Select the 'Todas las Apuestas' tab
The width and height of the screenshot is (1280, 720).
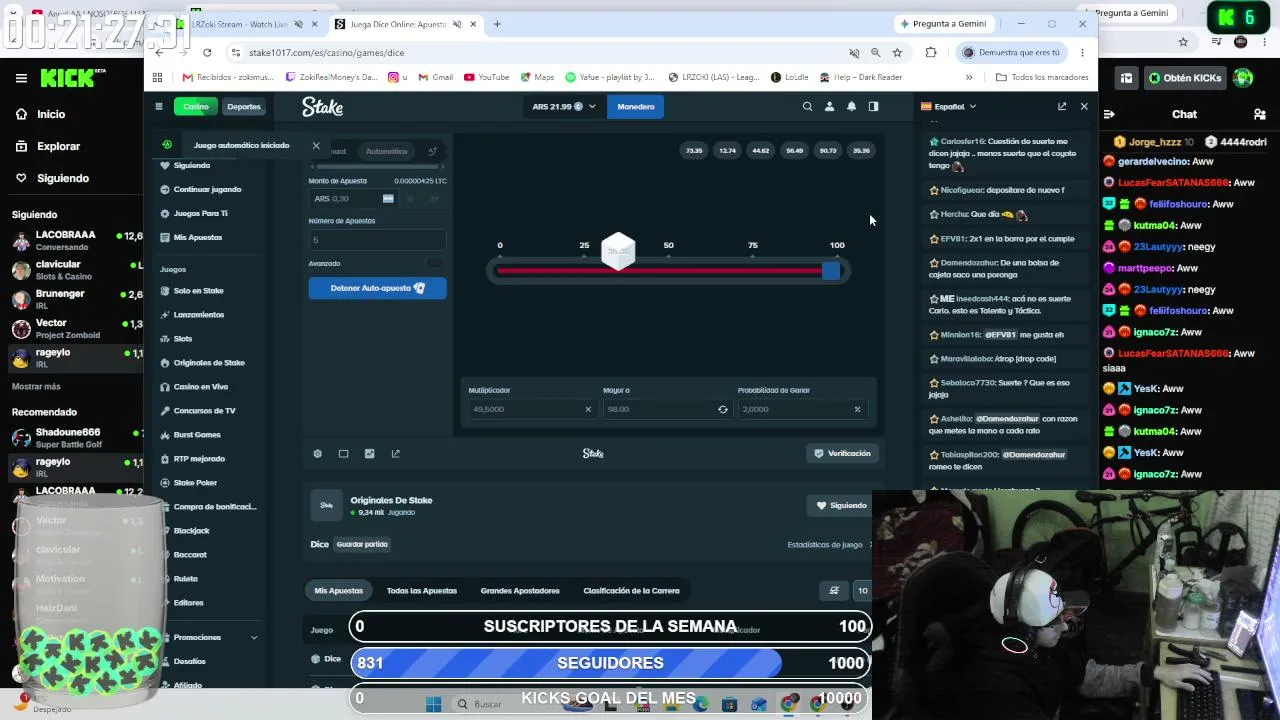422,591
